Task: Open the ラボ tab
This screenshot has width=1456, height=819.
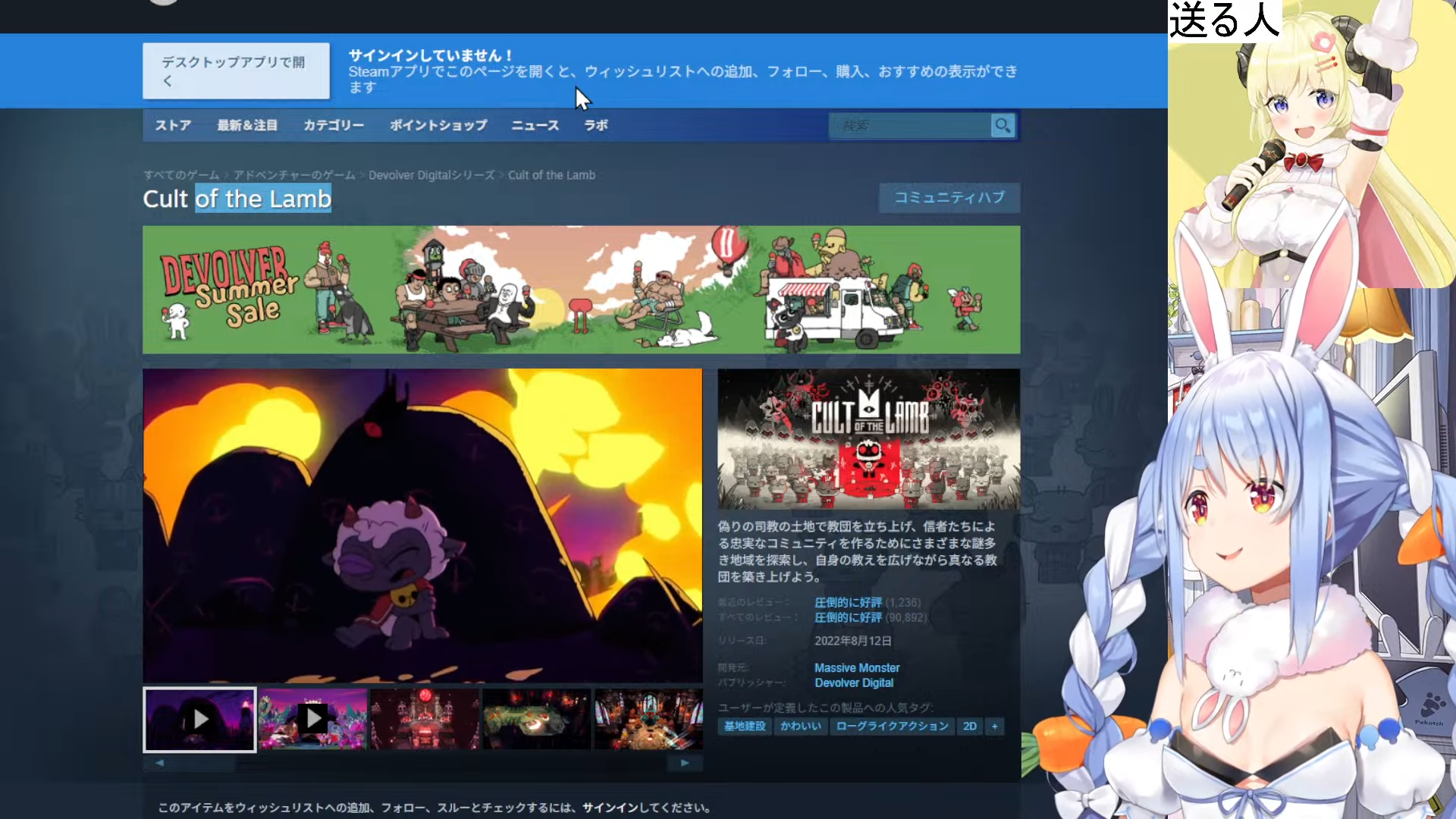Action: point(595,125)
